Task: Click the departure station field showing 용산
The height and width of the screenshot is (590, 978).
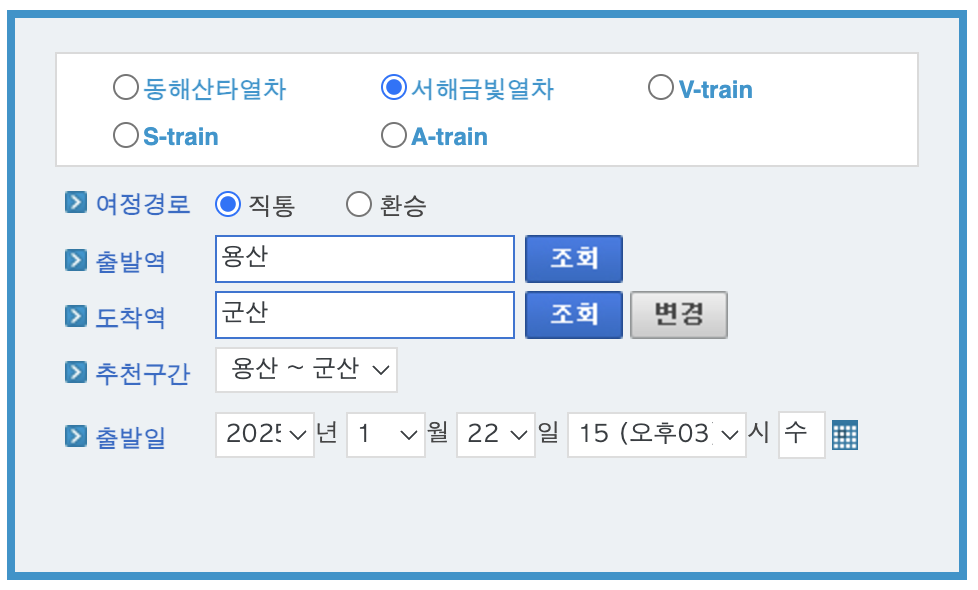Action: pos(364,258)
